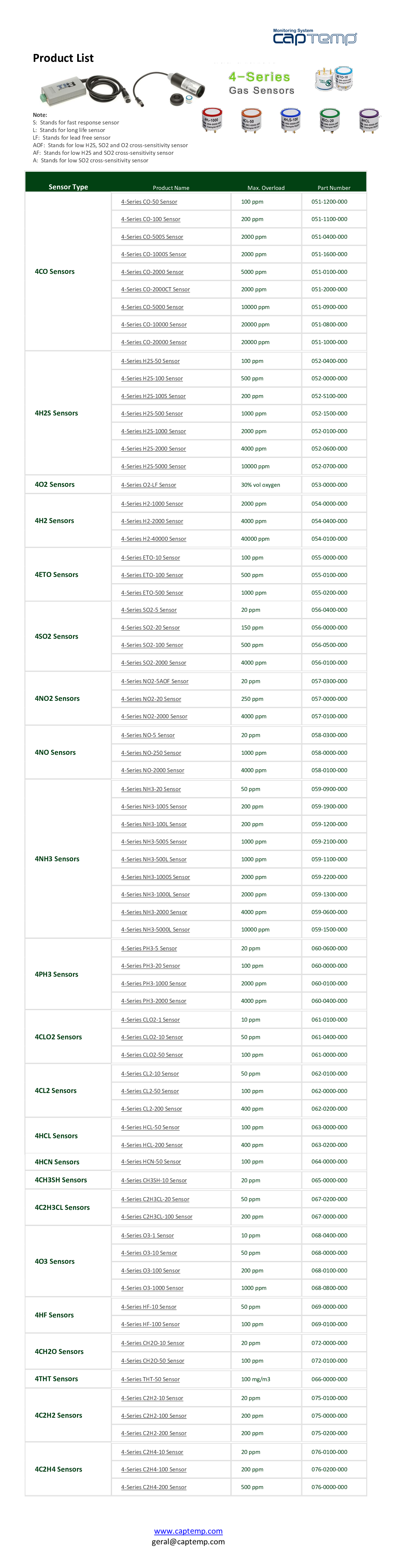Viewport: 395px width, 1568px height.
Task: Click the blue-capped gas sensor image
Action: click(x=290, y=121)
